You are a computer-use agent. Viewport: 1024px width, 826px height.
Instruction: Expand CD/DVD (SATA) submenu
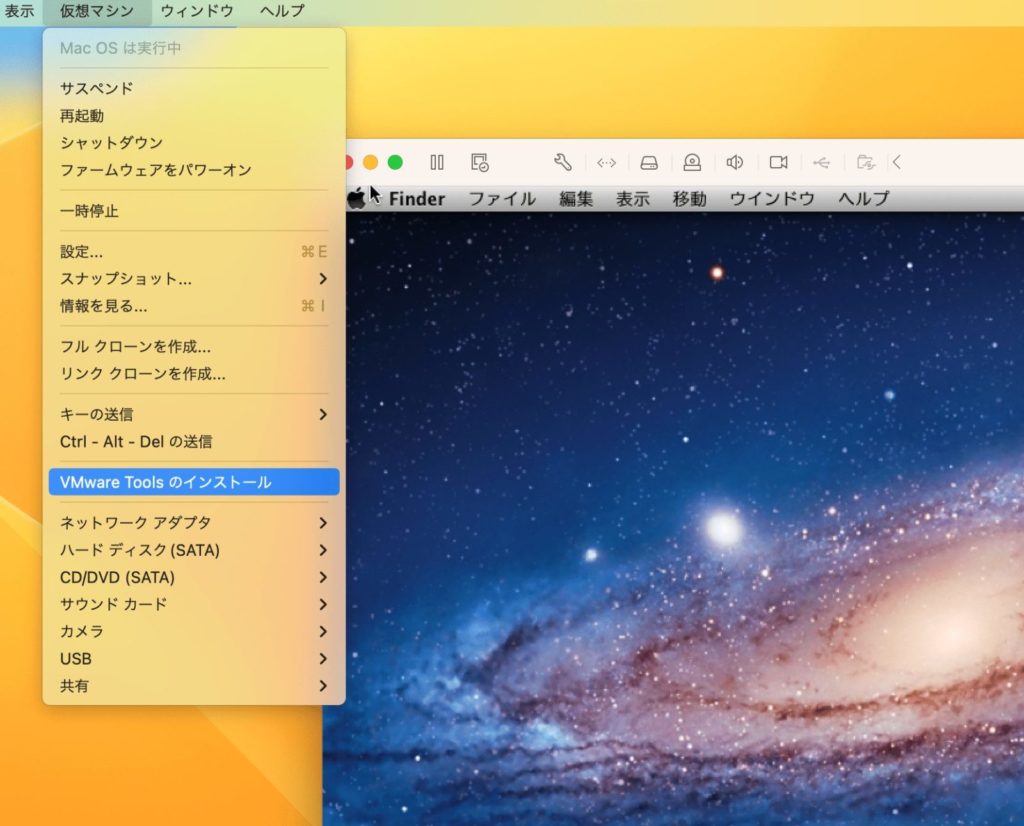pos(194,577)
